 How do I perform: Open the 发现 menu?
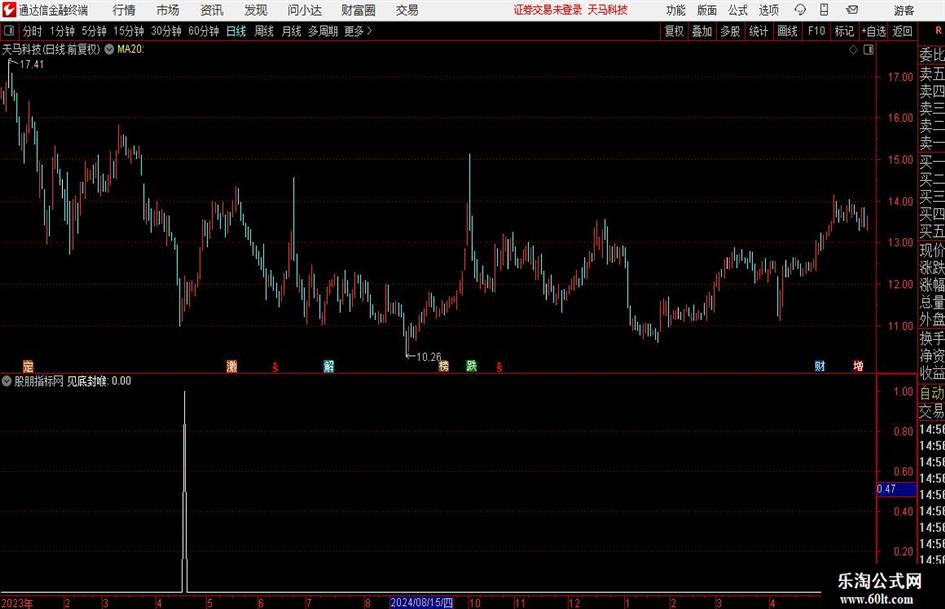[x=256, y=10]
